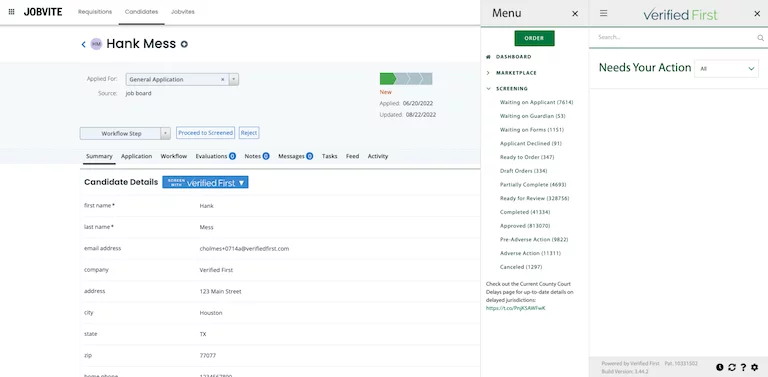Click the candidate progress stage bar

coord(406,79)
